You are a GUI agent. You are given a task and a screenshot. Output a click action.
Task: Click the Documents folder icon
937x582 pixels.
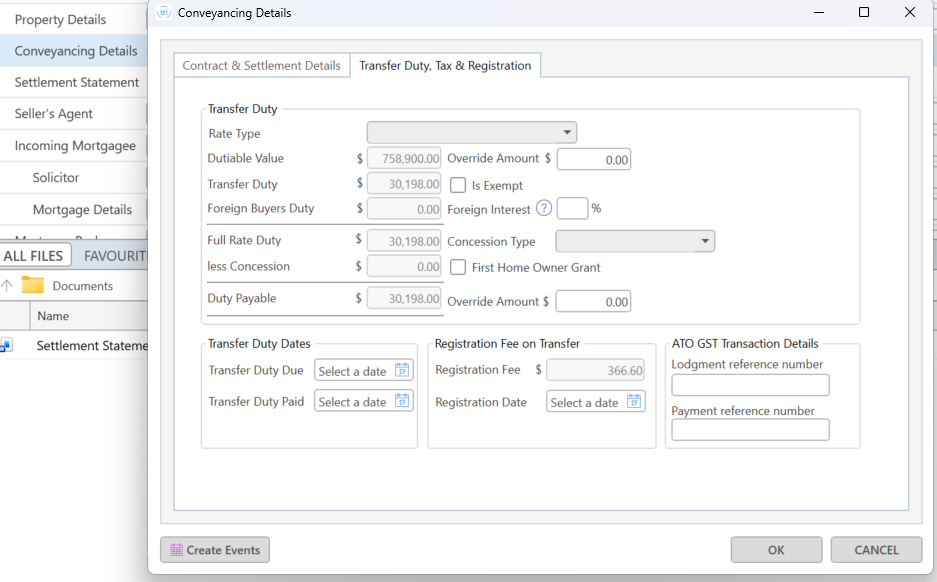pos(33,286)
